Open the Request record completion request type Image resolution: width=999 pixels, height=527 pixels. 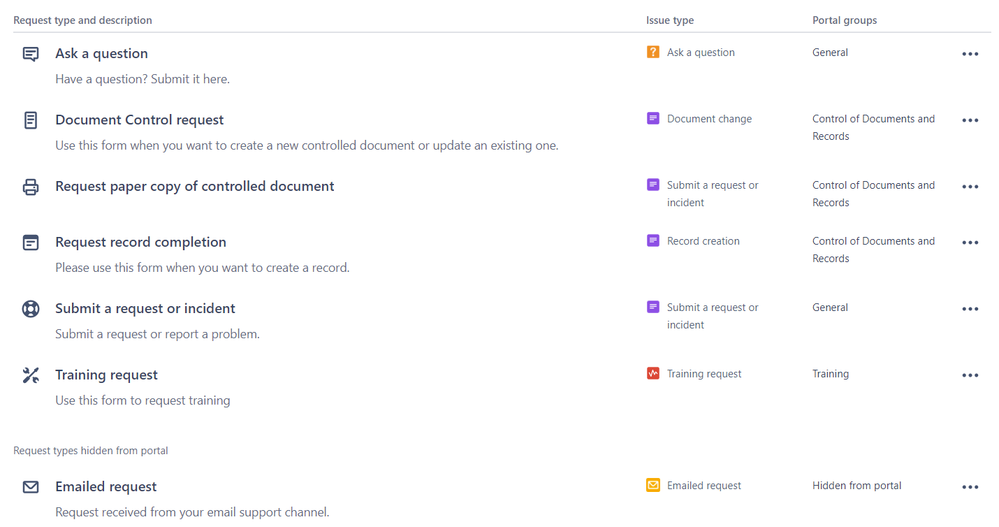(x=141, y=242)
